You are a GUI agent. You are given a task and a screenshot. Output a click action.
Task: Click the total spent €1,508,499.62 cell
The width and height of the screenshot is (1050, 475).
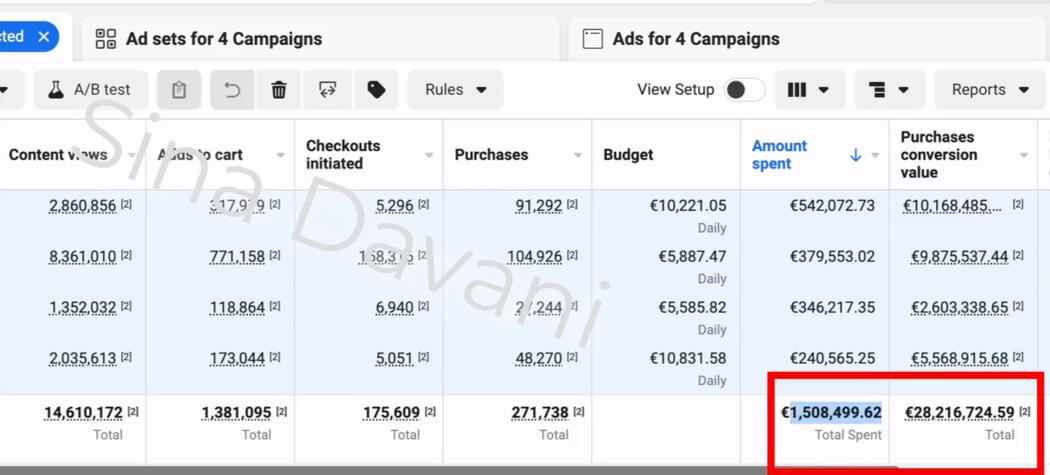point(831,412)
